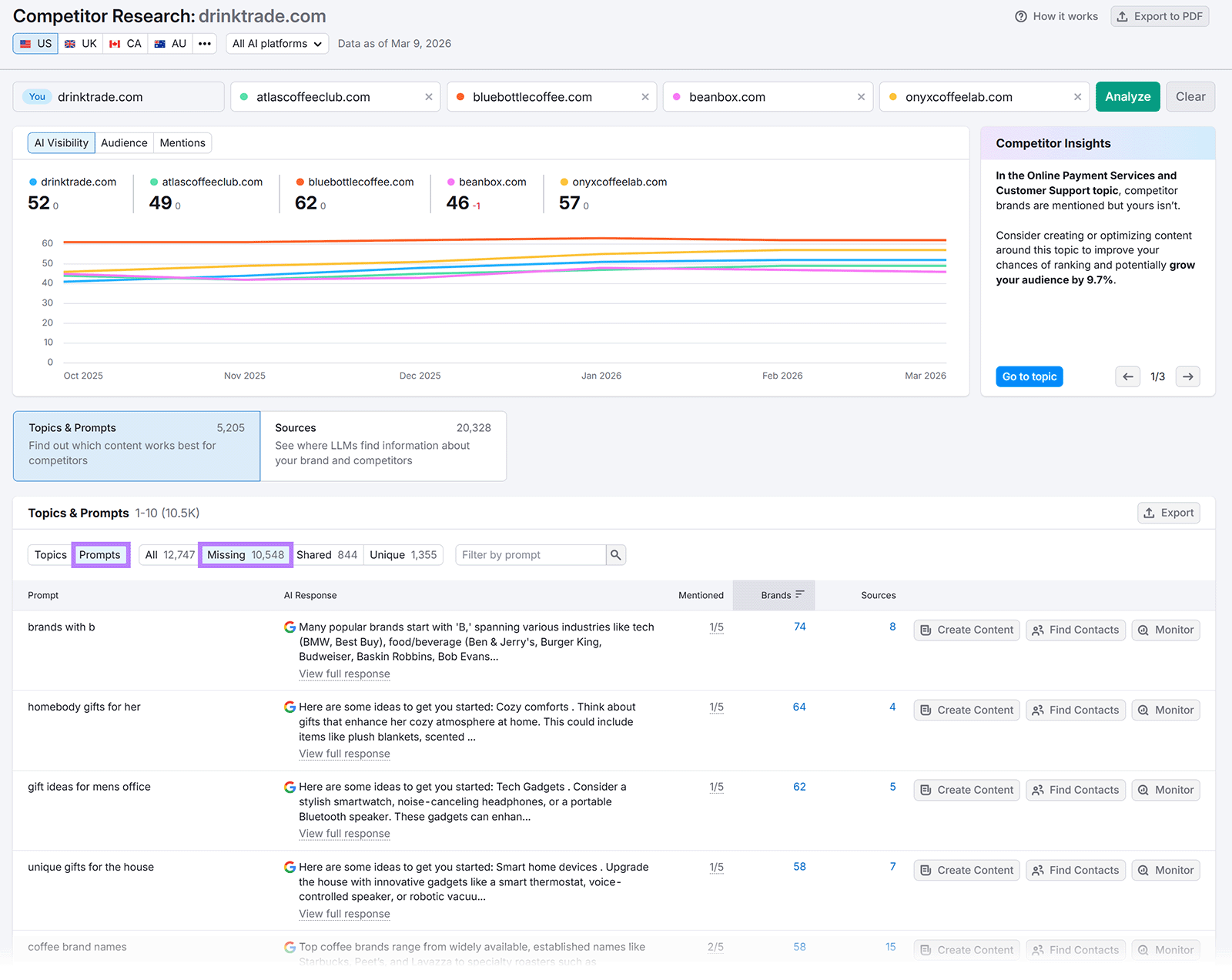Switch to the Topics view
The width and height of the screenshot is (1232, 980).
point(49,554)
